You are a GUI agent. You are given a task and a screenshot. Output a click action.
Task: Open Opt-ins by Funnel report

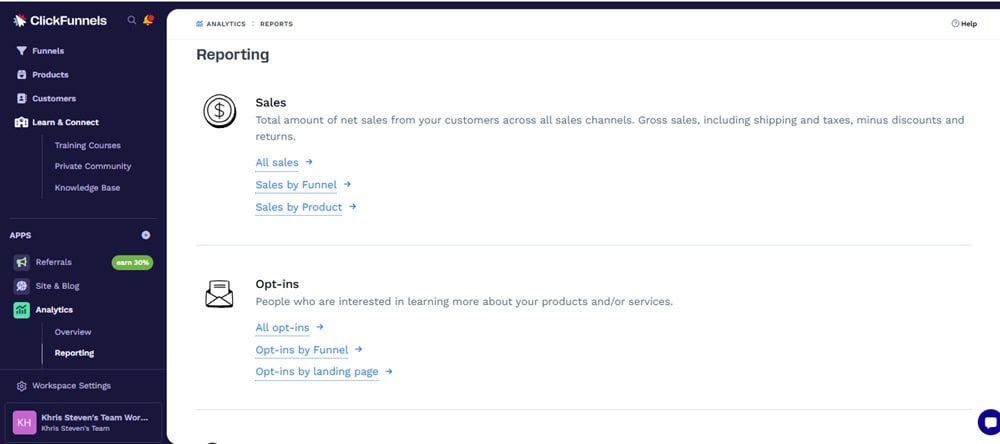tap(302, 350)
